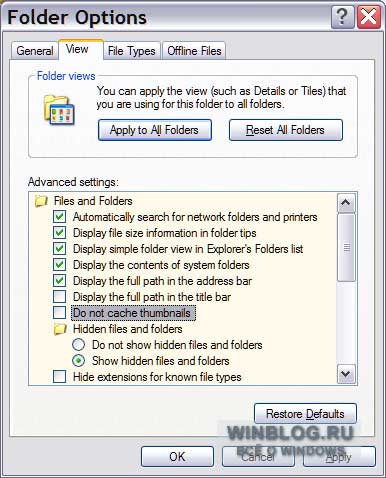Screen dimensions: 386x478
Task: Check Hide extensions for known file types
Action: 59,377
